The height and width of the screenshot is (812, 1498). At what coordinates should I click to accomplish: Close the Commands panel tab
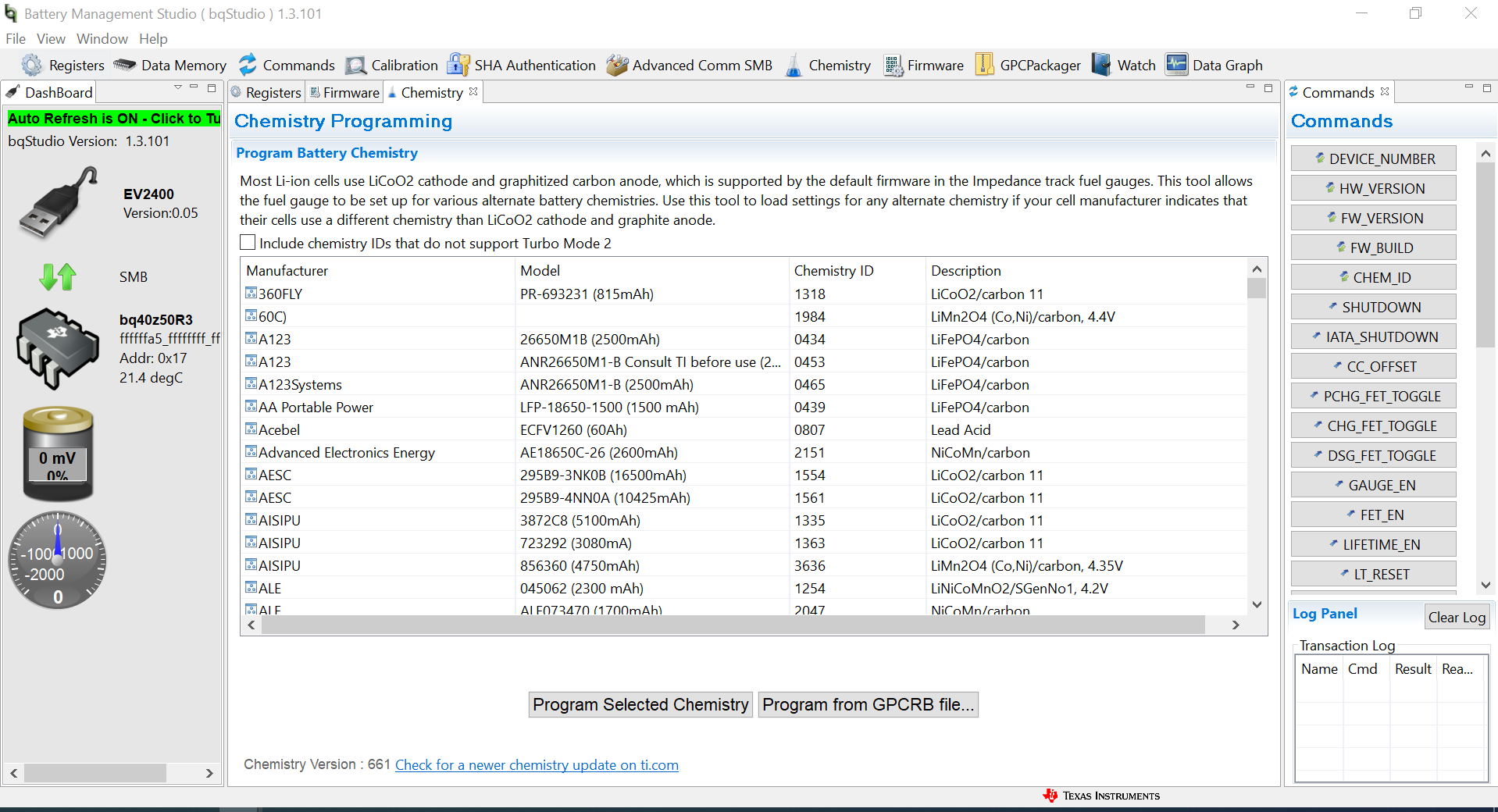click(x=1385, y=91)
